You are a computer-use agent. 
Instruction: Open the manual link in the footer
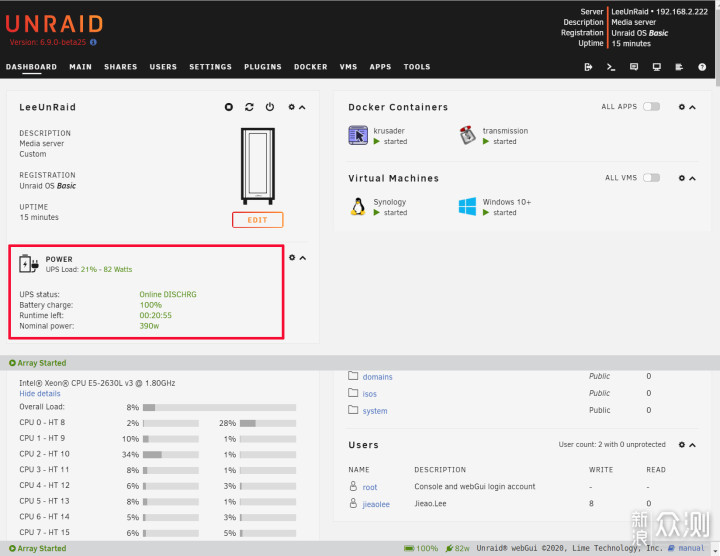pyautogui.click(x=691, y=548)
